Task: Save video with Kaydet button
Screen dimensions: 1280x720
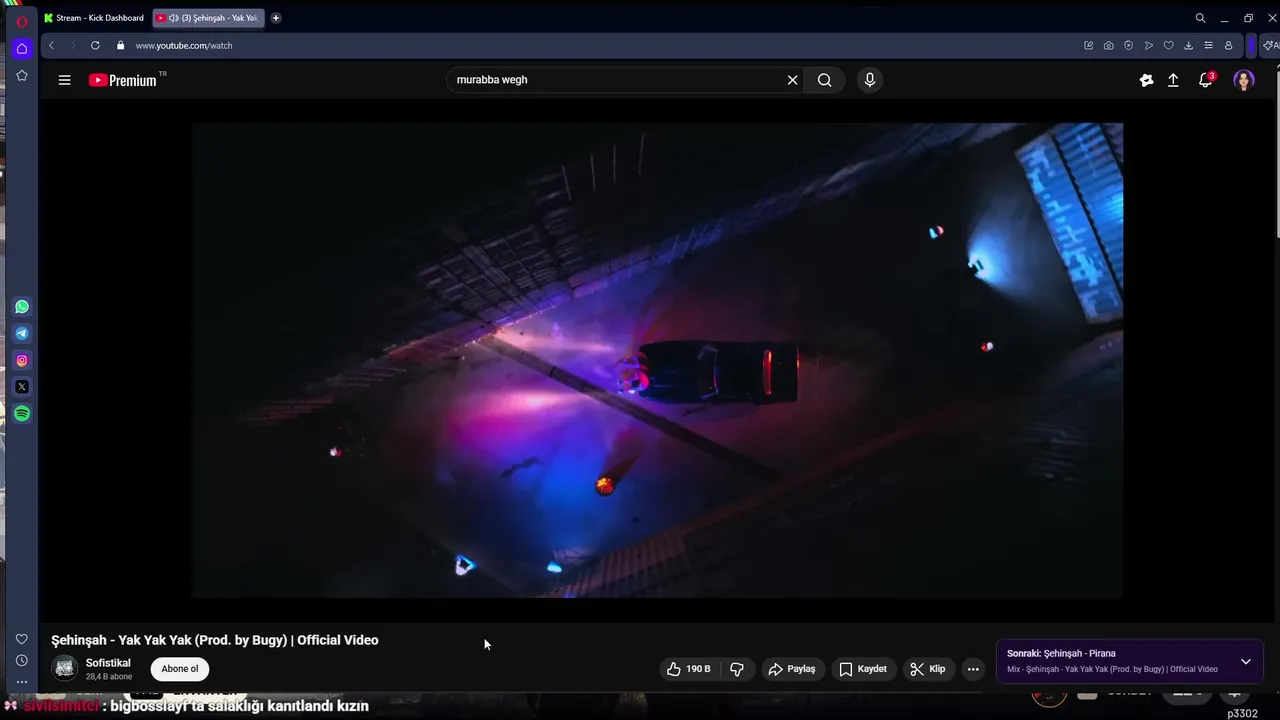Action: (x=863, y=669)
